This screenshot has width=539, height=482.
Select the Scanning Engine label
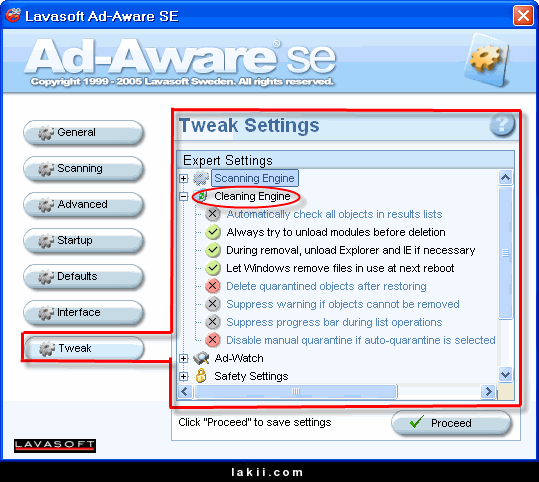254,178
